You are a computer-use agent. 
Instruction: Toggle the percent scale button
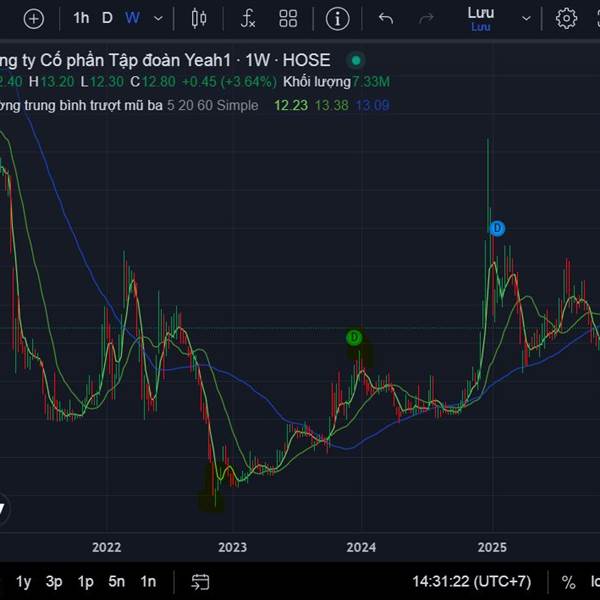coord(568,582)
